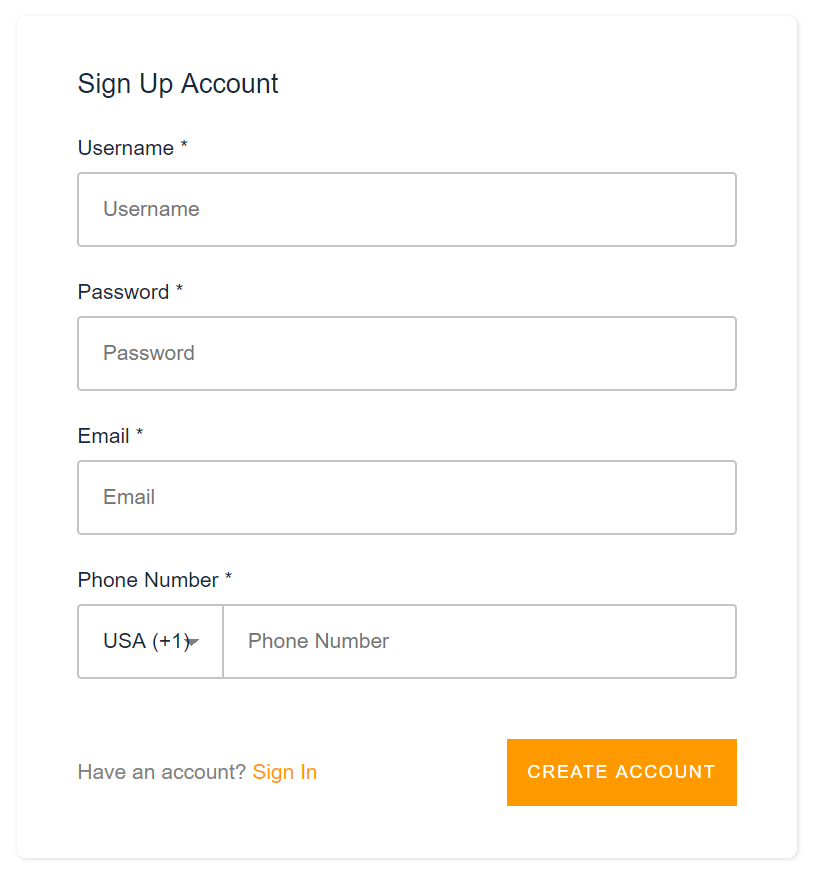Click the Username field label
Screen dimensions: 815x870
[126, 148]
